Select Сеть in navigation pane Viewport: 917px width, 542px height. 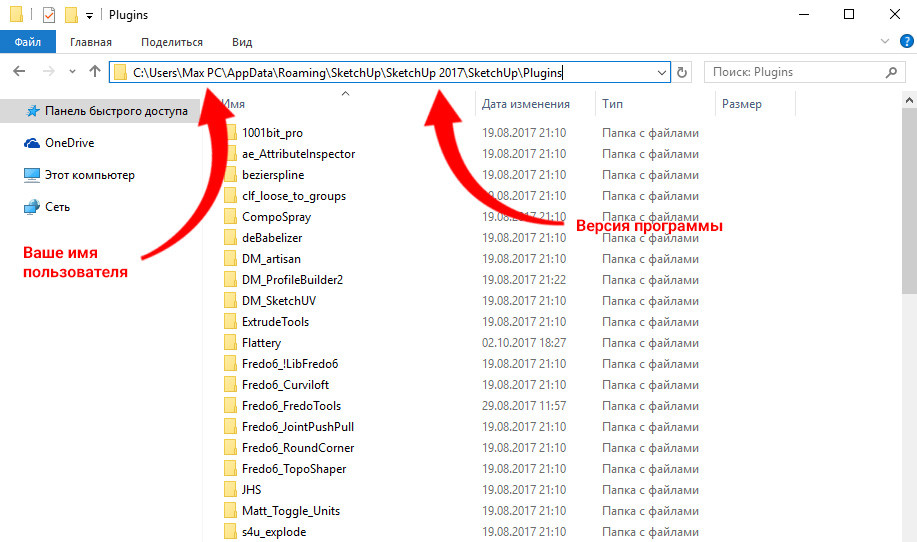[x=46, y=207]
